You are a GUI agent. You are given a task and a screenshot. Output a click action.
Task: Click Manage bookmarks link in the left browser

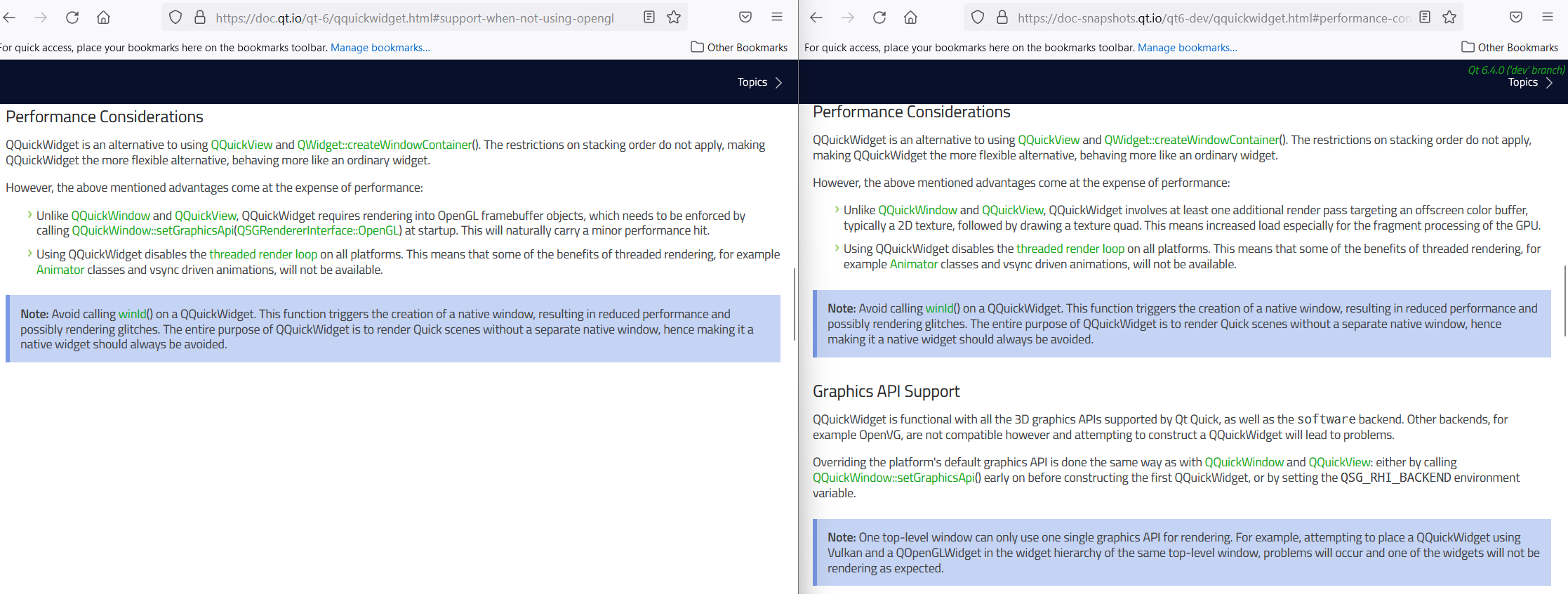pyautogui.click(x=380, y=48)
